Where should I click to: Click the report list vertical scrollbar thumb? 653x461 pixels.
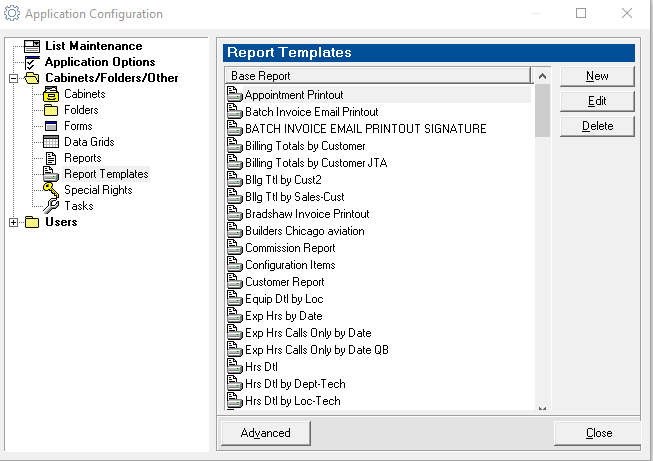[542, 111]
